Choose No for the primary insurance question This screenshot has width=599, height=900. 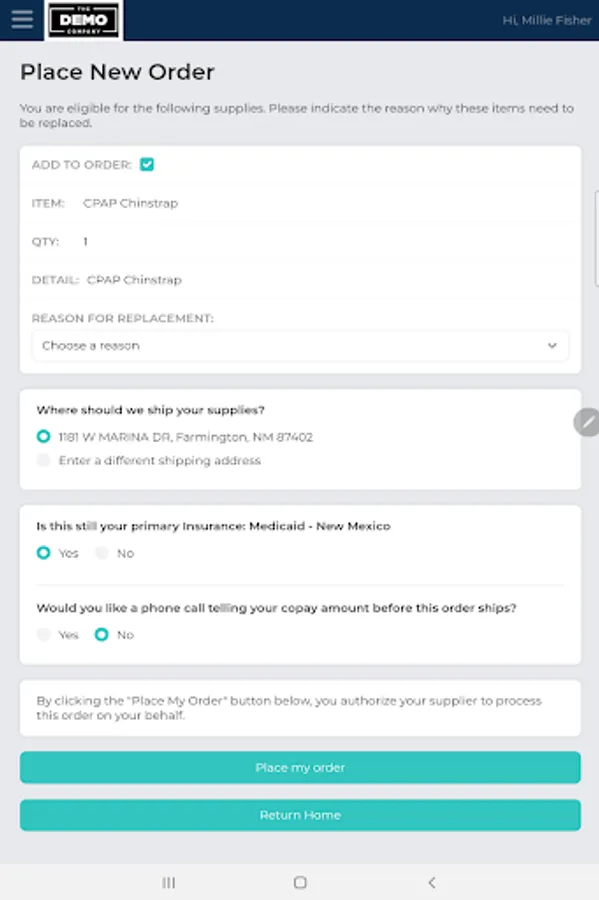(101, 552)
